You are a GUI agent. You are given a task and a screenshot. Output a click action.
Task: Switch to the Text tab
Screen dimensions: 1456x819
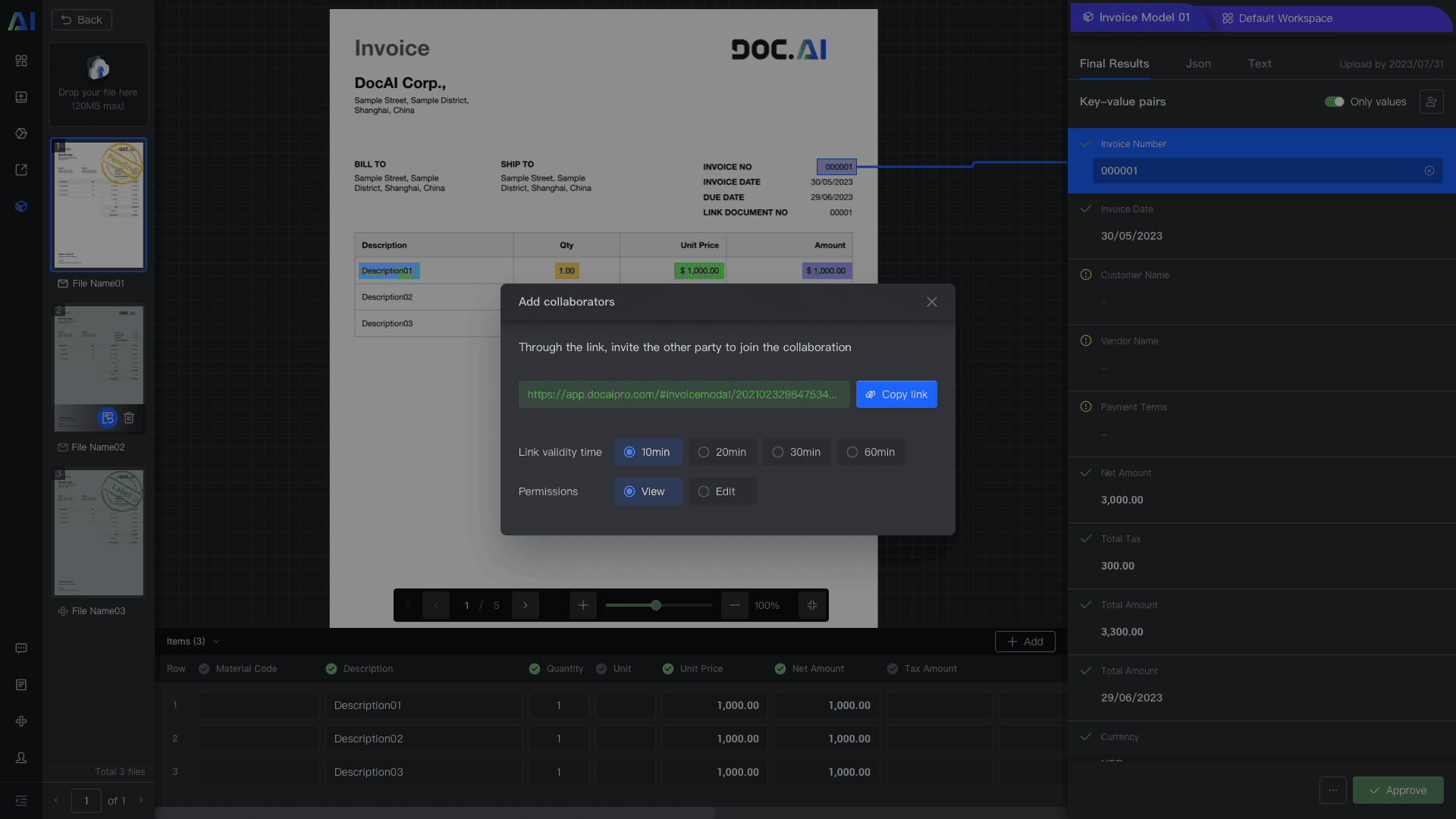click(1259, 64)
